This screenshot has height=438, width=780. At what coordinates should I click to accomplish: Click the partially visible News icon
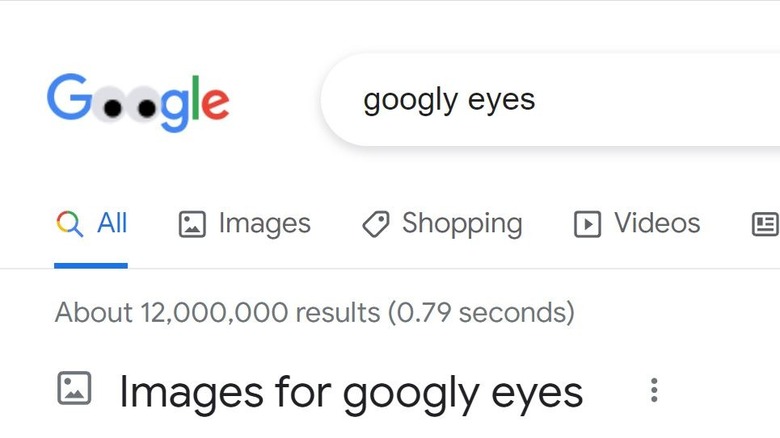pos(765,224)
